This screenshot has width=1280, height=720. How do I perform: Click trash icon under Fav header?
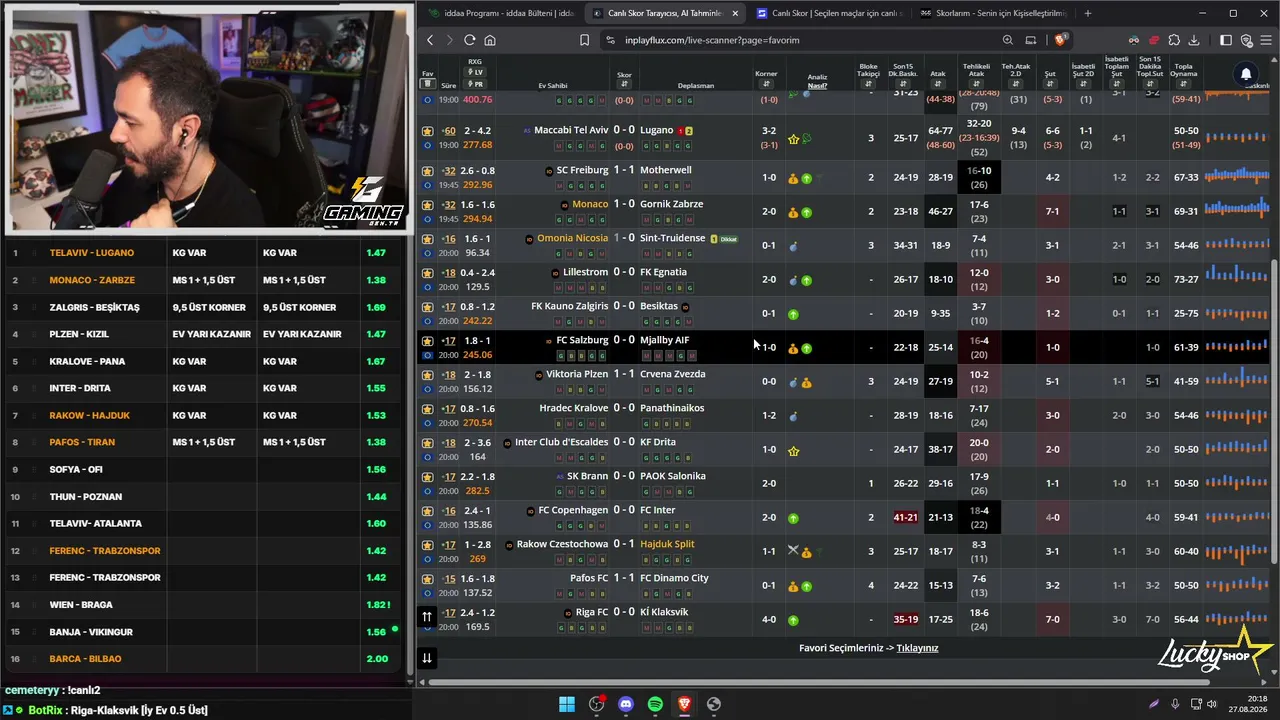(x=427, y=84)
